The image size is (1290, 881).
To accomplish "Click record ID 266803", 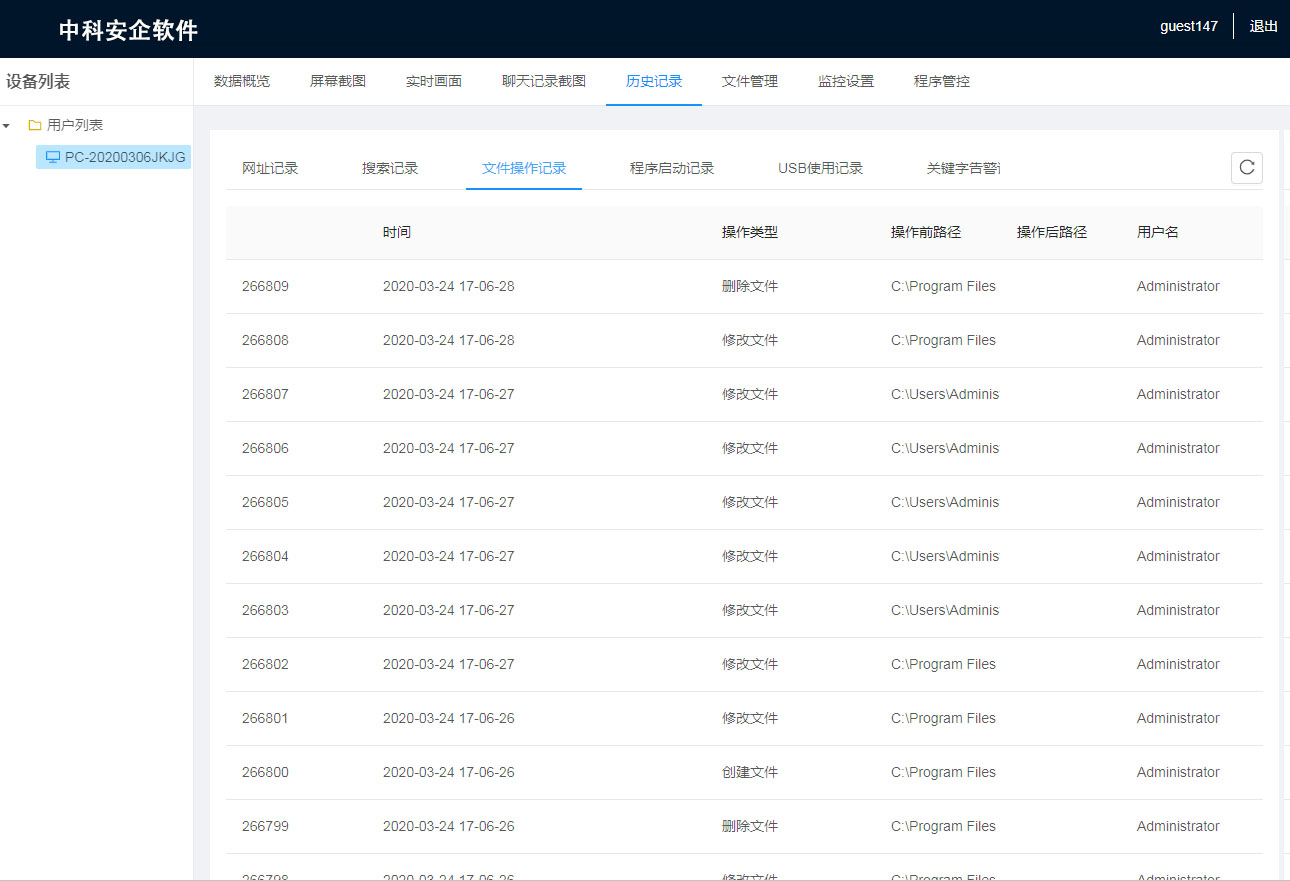I will tap(265, 610).
